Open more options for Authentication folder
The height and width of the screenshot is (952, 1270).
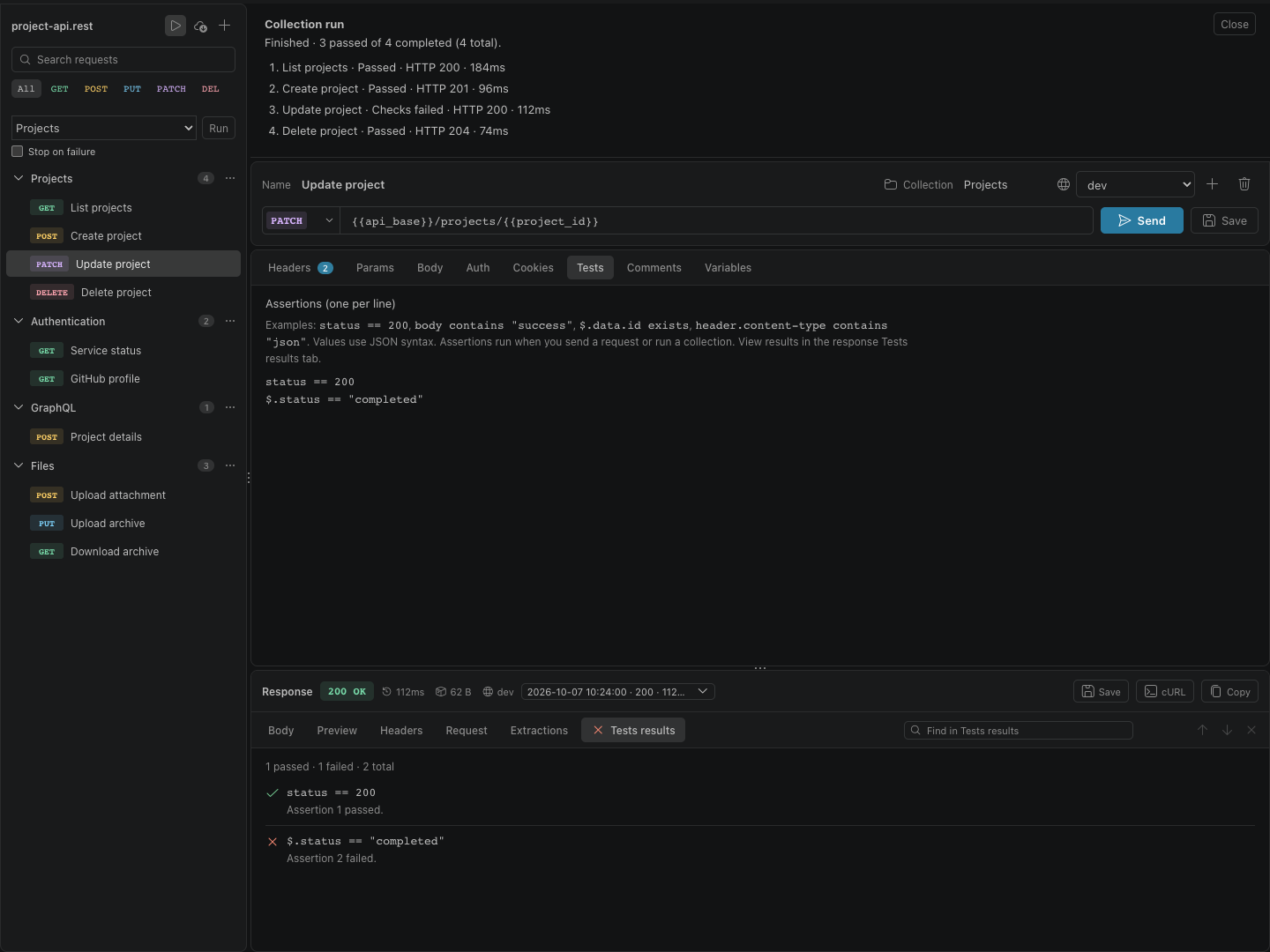pyautogui.click(x=230, y=321)
